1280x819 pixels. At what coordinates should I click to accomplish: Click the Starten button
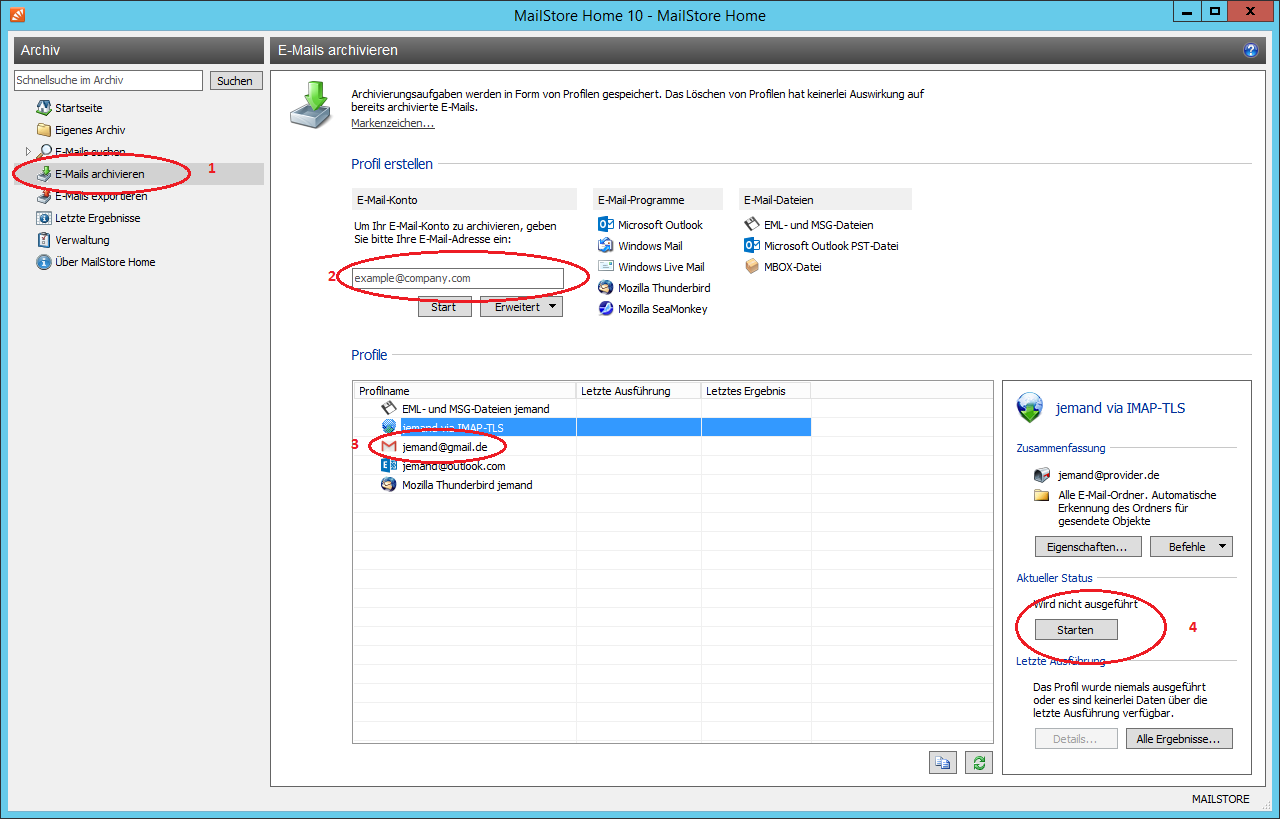point(1076,630)
